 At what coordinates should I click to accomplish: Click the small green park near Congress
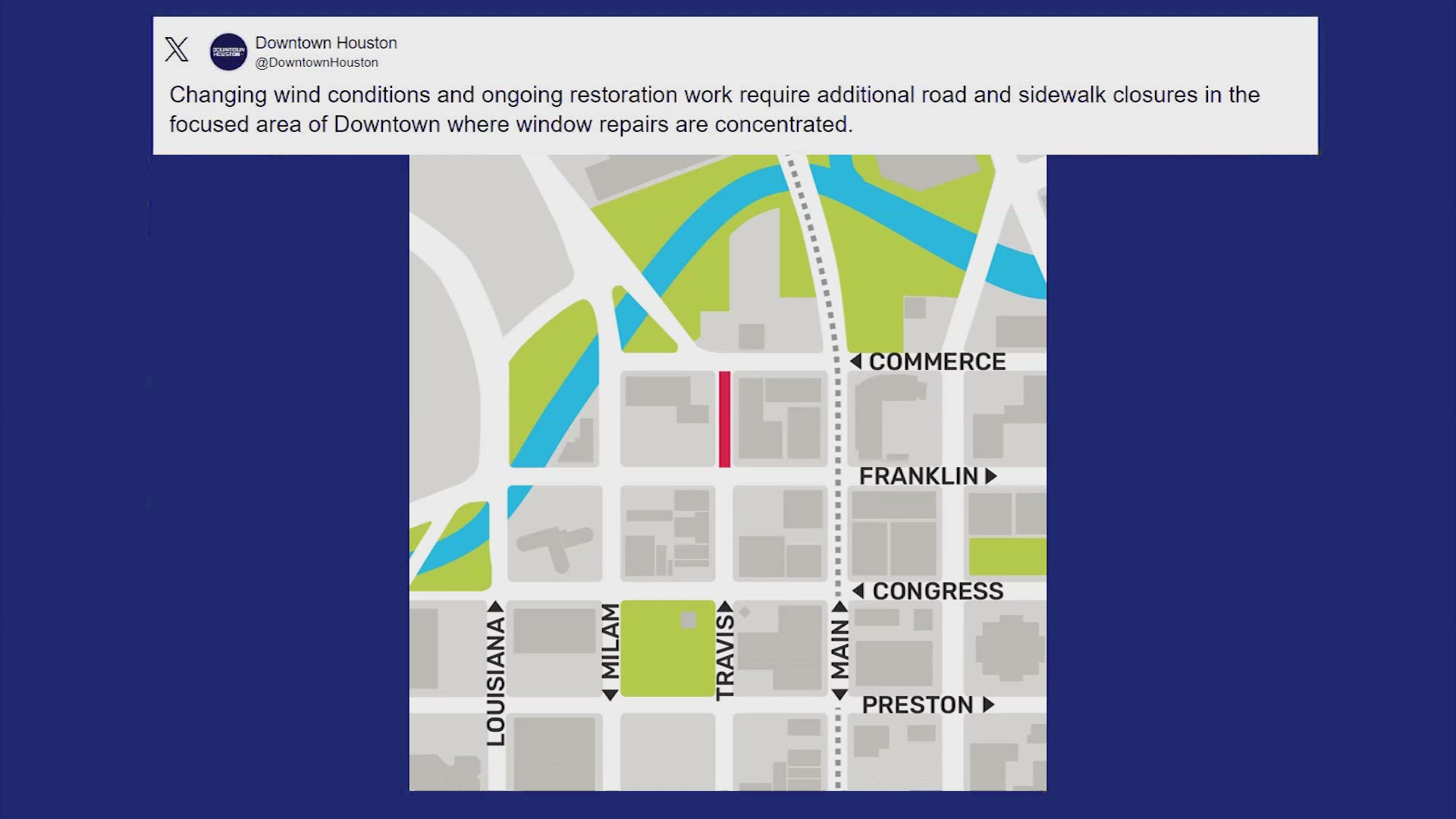tap(1007, 556)
